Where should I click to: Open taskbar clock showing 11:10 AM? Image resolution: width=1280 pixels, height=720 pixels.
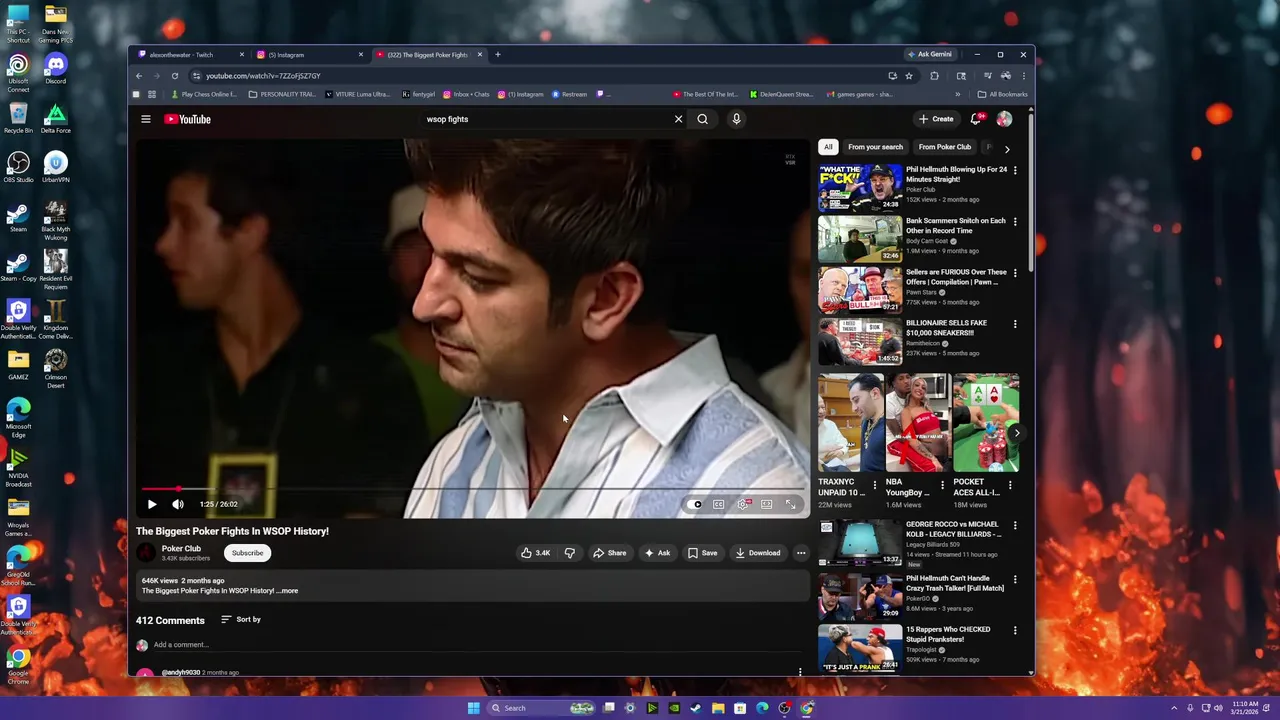(x=1245, y=708)
